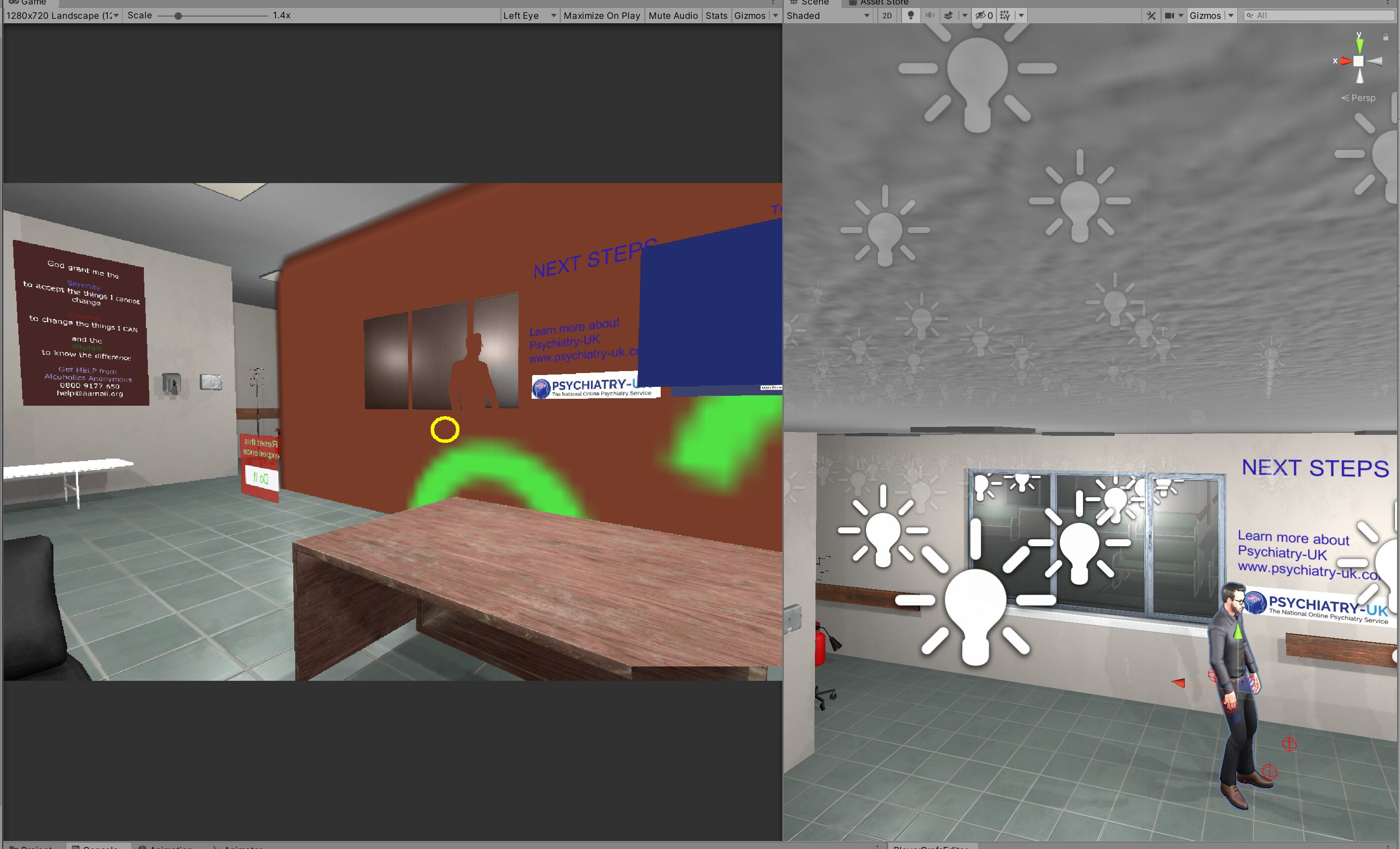Toggle the scene lighting bulb icon
1400x849 pixels.
tap(911, 15)
